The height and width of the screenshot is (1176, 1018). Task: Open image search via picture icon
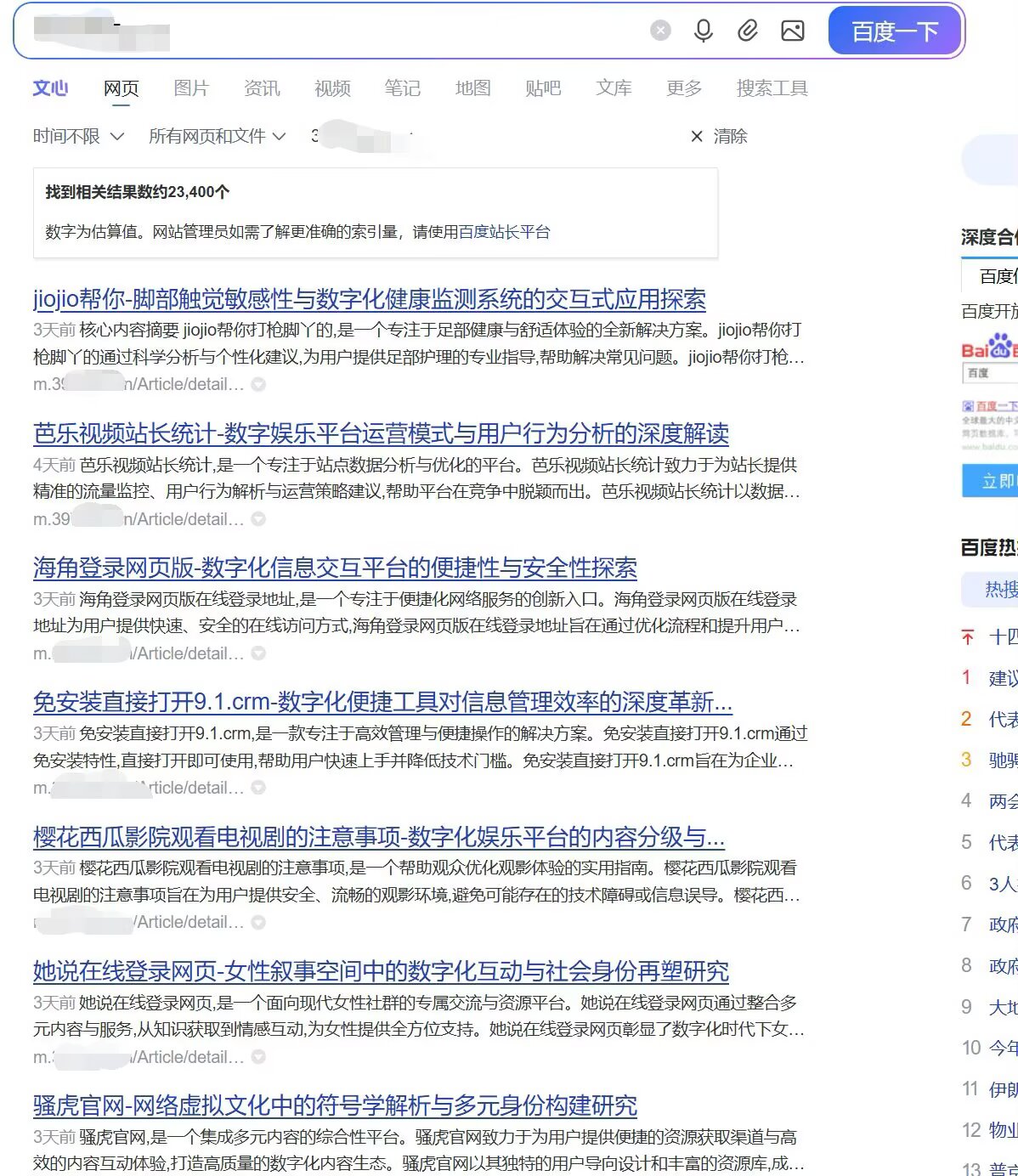792,31
